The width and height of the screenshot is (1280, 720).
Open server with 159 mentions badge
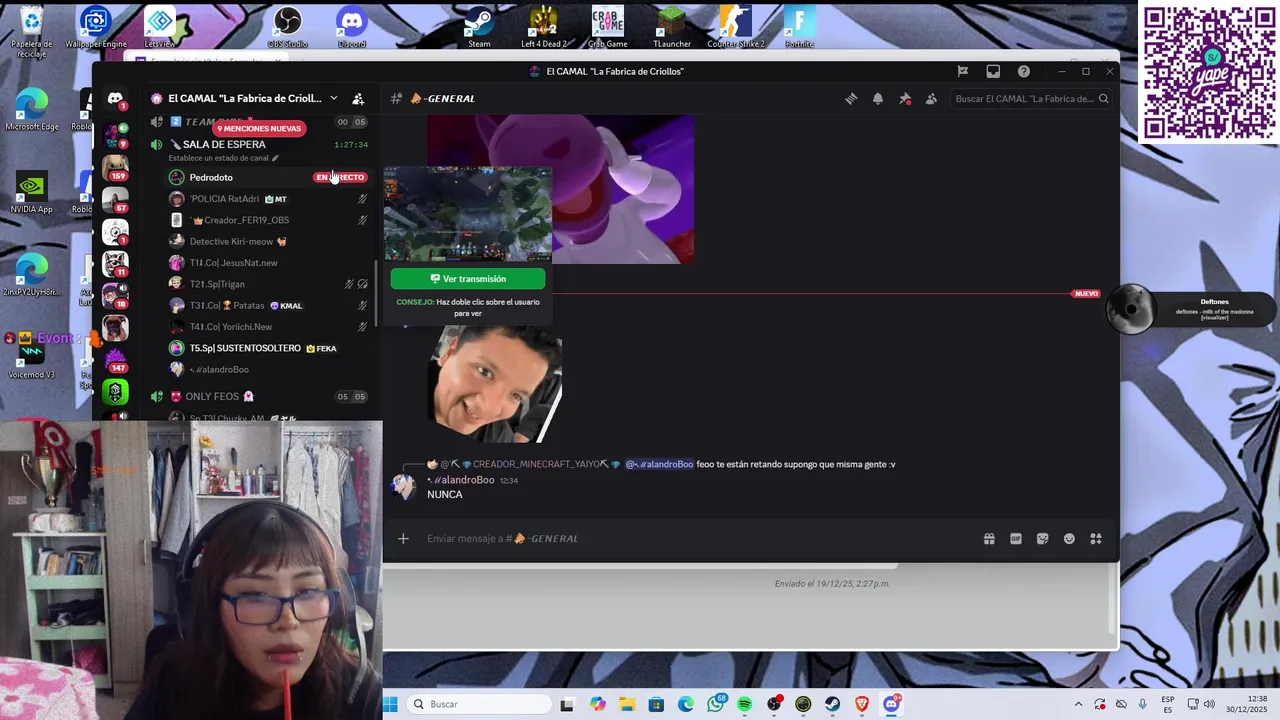coord(115,166)
